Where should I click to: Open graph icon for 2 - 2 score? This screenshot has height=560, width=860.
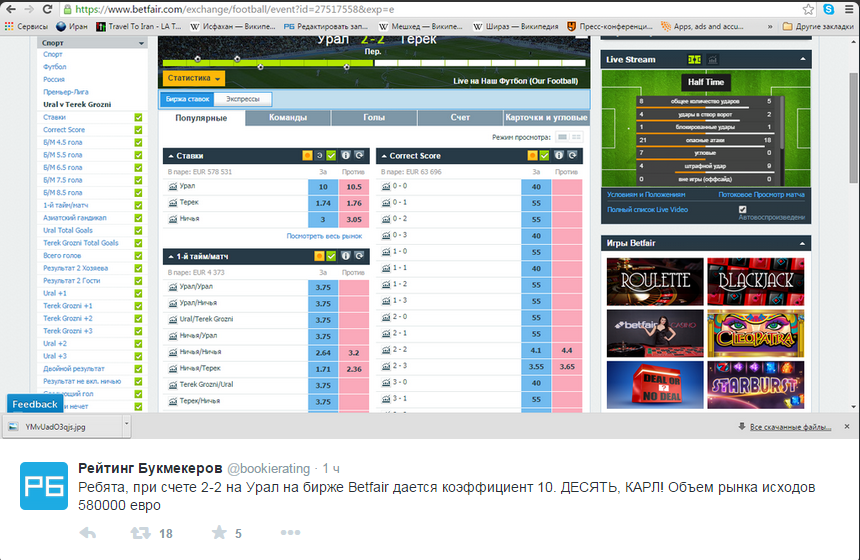386,350
